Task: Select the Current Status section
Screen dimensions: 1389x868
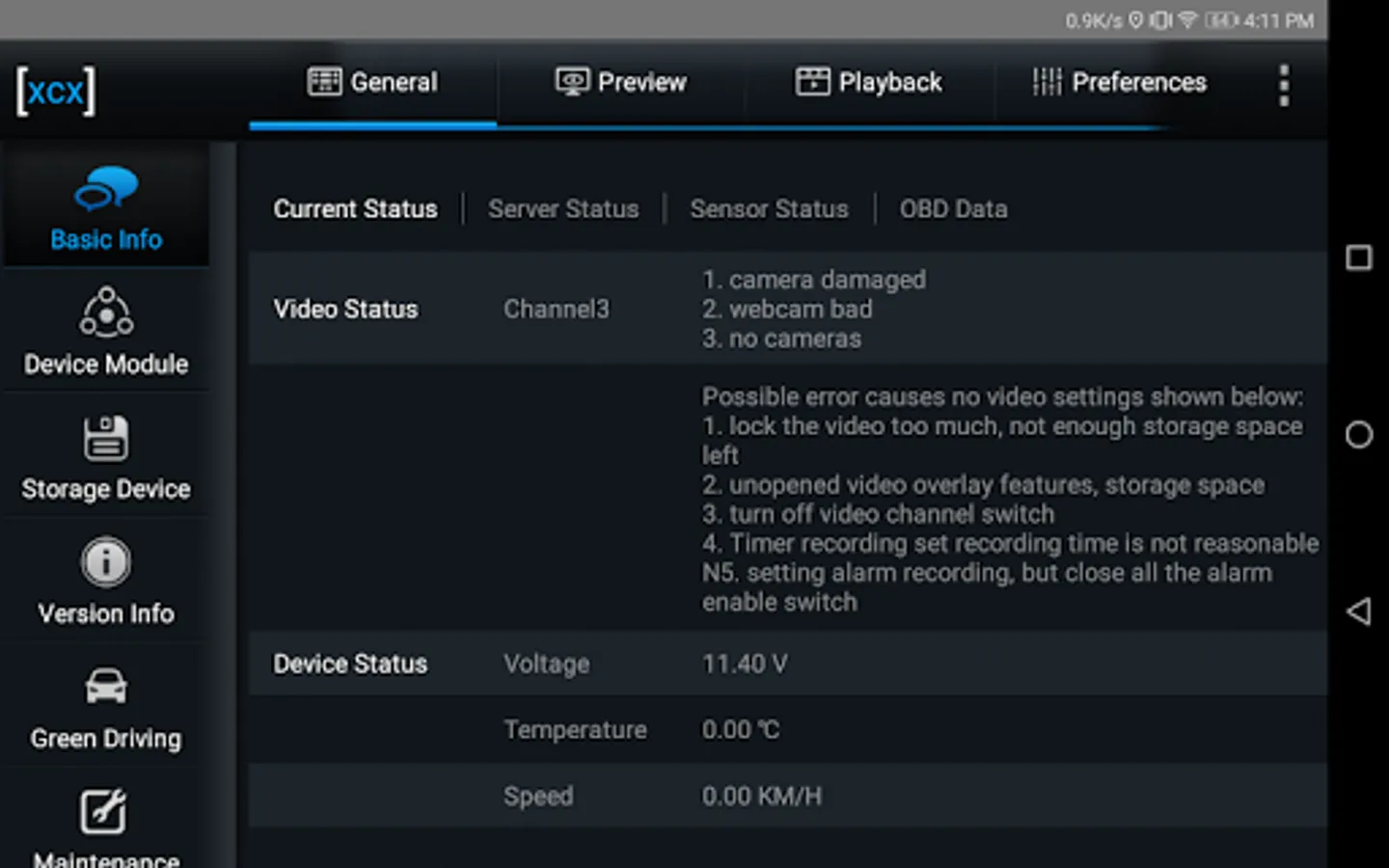Action: click(355, 209)
